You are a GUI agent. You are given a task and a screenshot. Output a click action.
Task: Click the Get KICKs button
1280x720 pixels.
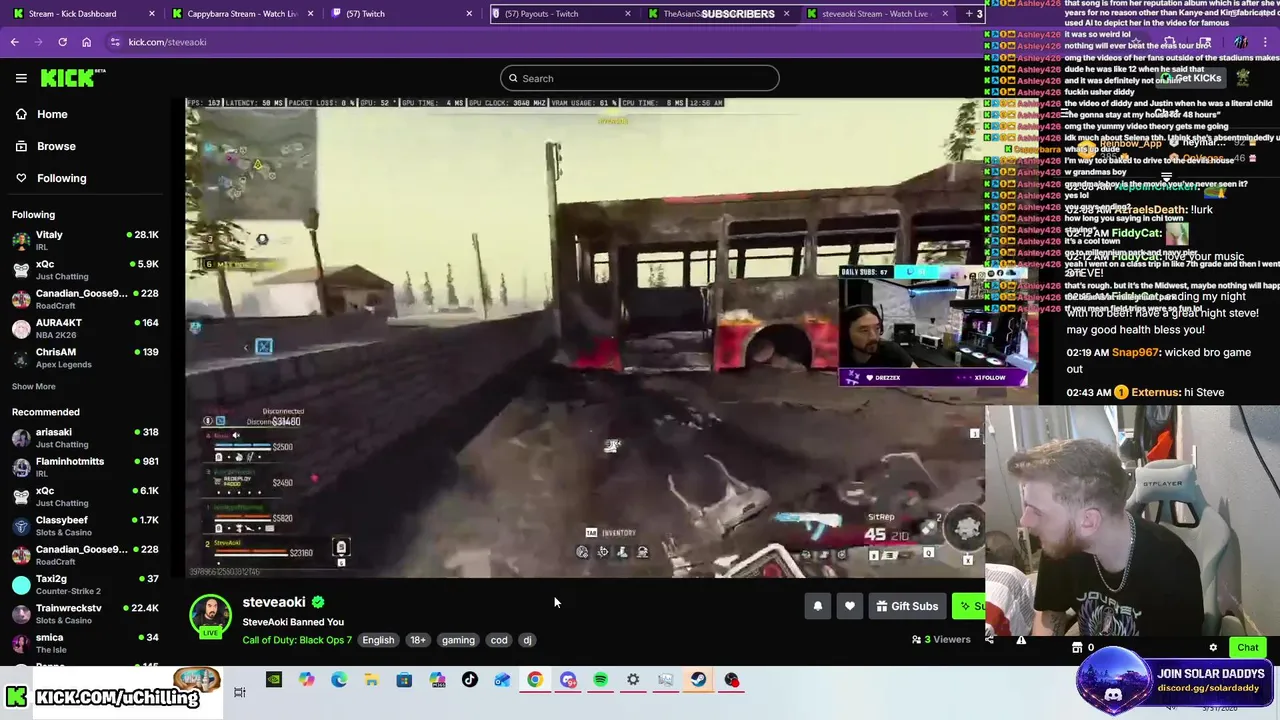(x=1190, y=78)
